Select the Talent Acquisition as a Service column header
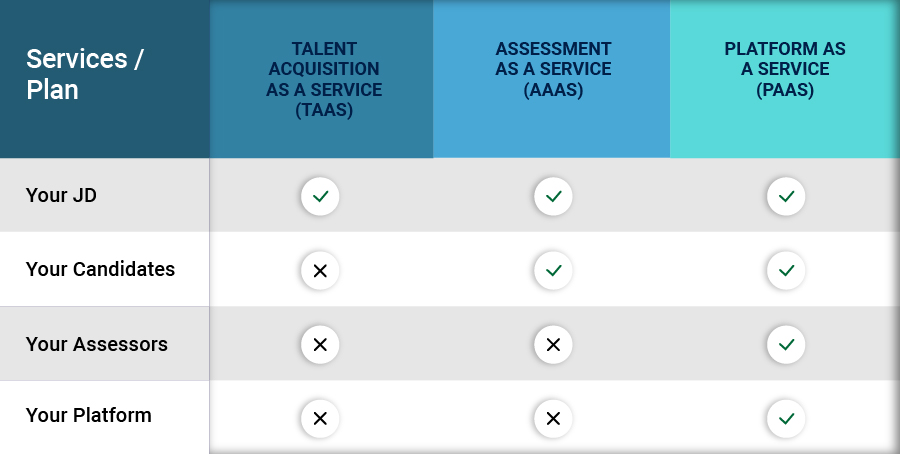Screen dimensions: 900x454 (x=322, y=79)
